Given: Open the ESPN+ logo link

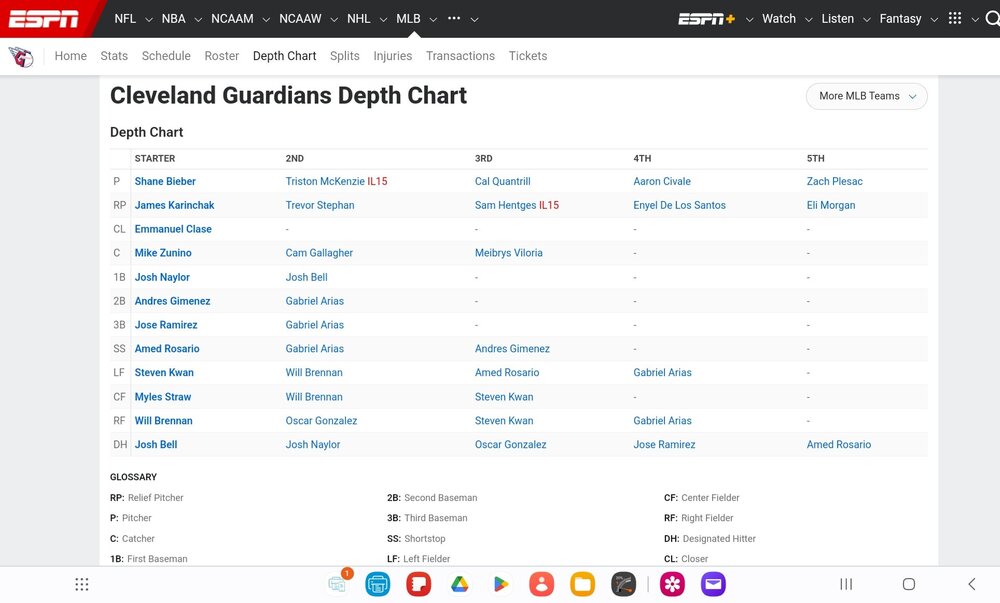Looking at the screenshot, I should pyautogui.click(x=706, y=19).
